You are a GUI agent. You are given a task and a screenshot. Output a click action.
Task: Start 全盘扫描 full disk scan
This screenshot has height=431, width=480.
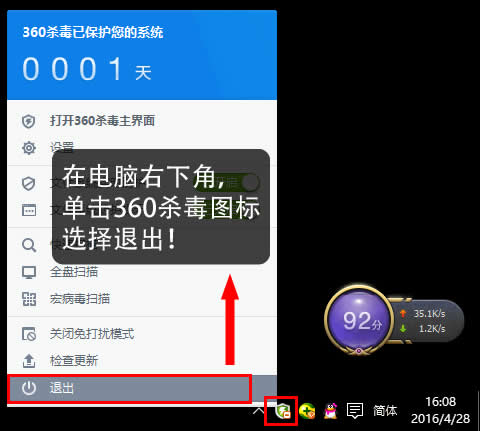(142, 272)
